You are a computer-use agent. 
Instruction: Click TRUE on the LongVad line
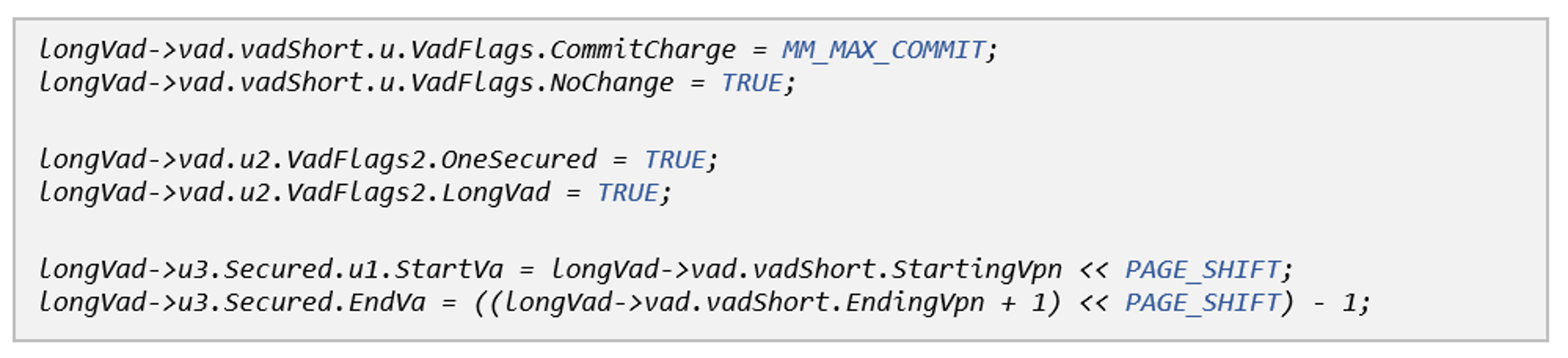tap(628, 192)
